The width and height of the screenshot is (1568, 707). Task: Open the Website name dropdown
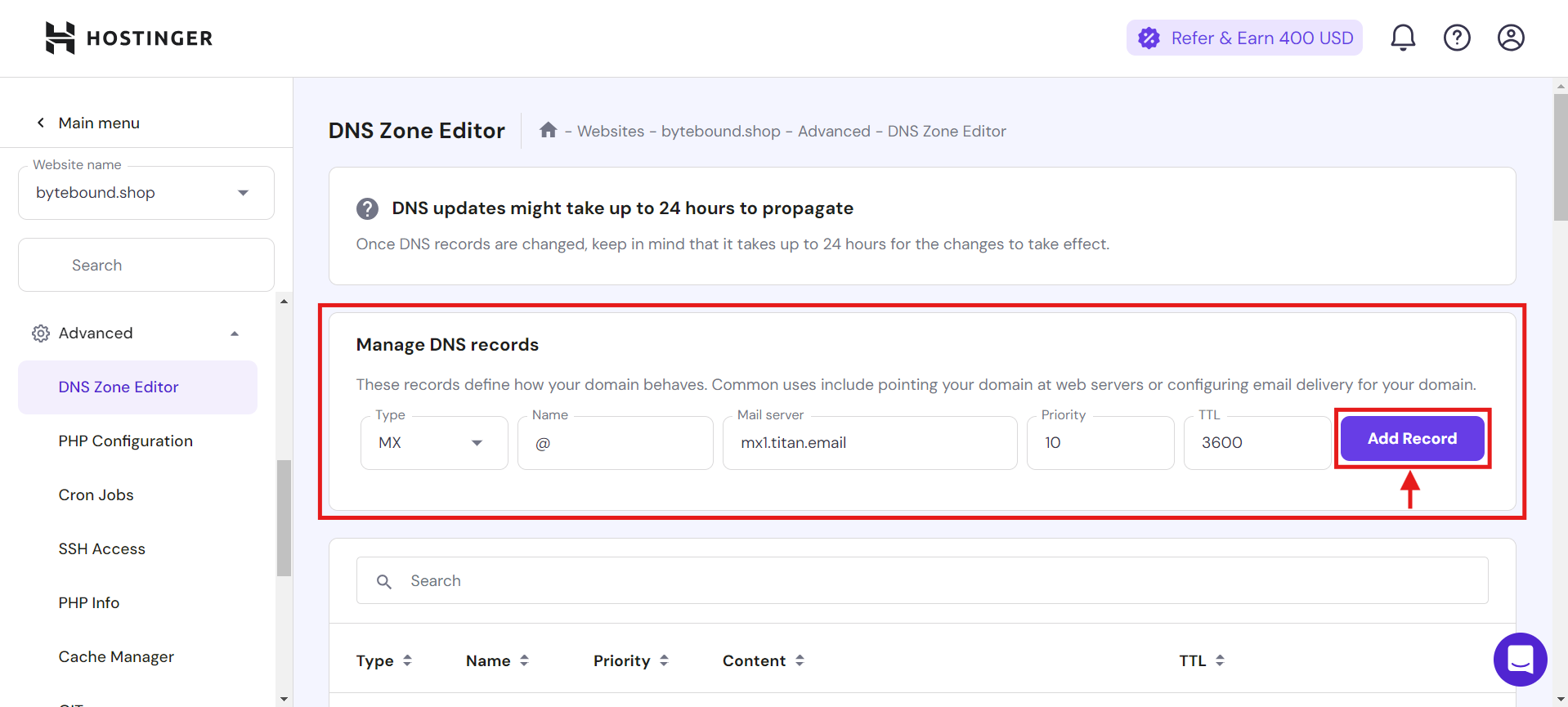click(146, 193)
